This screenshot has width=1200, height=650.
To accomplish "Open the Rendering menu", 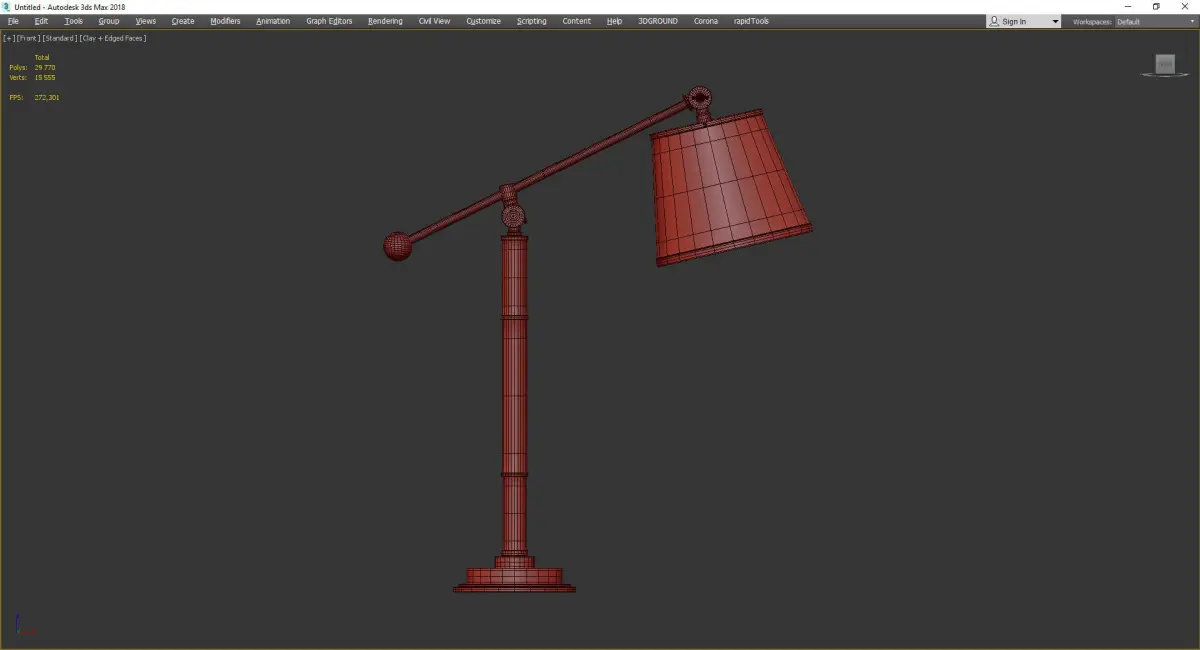I will point(385,21).
